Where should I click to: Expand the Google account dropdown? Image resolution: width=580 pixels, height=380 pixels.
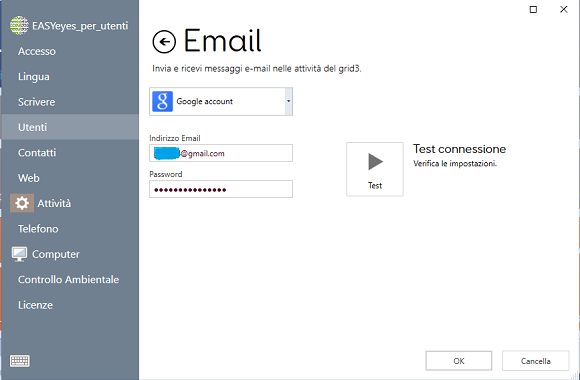[x=289, y=101]
